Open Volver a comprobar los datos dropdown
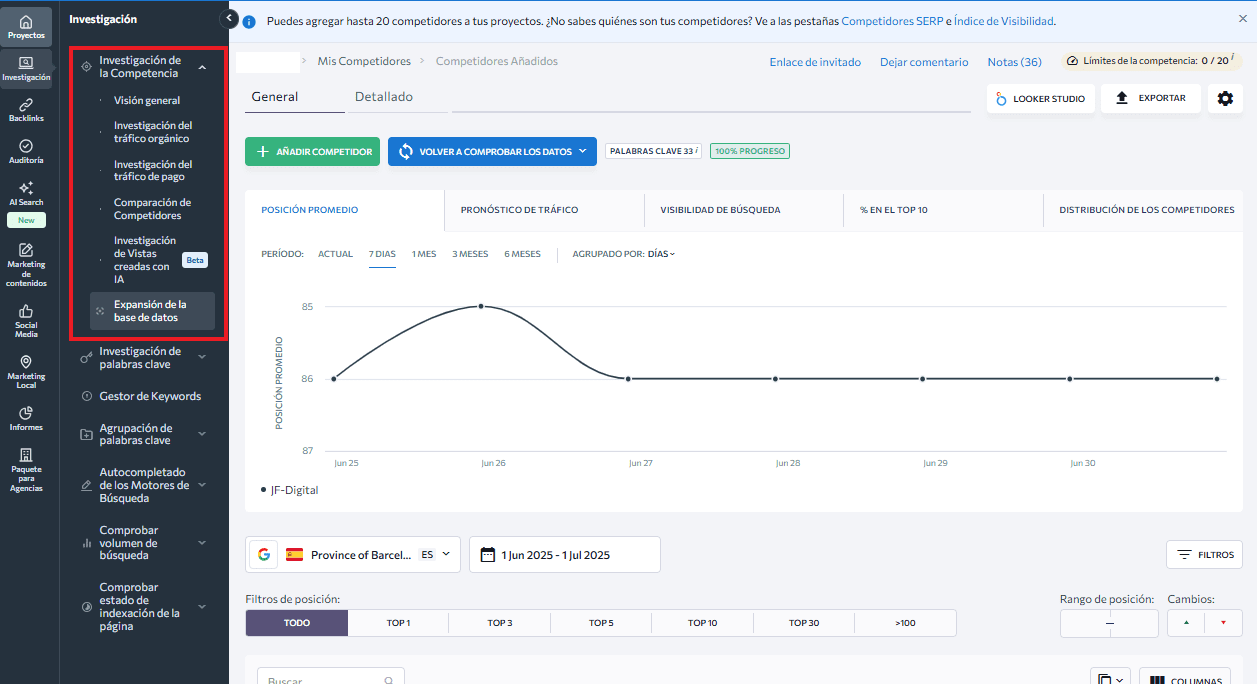Viewport: 1257px width, 684px height. (x=492, y=152)
